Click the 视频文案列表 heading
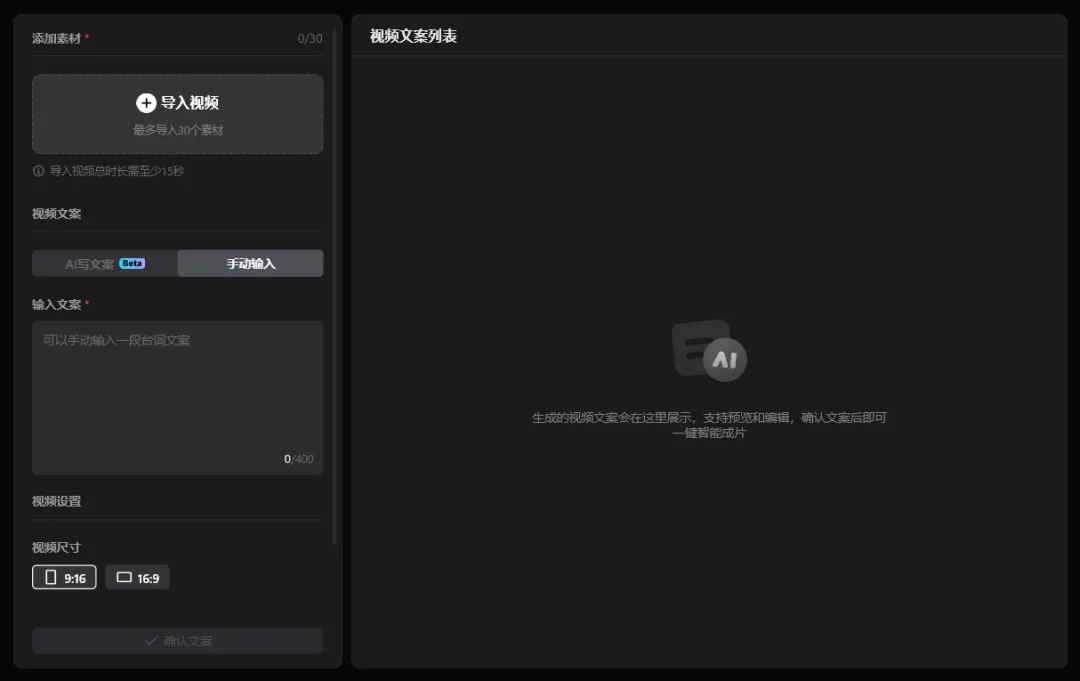The width and height of the screenshot is (1080, 681). point(413,36)
